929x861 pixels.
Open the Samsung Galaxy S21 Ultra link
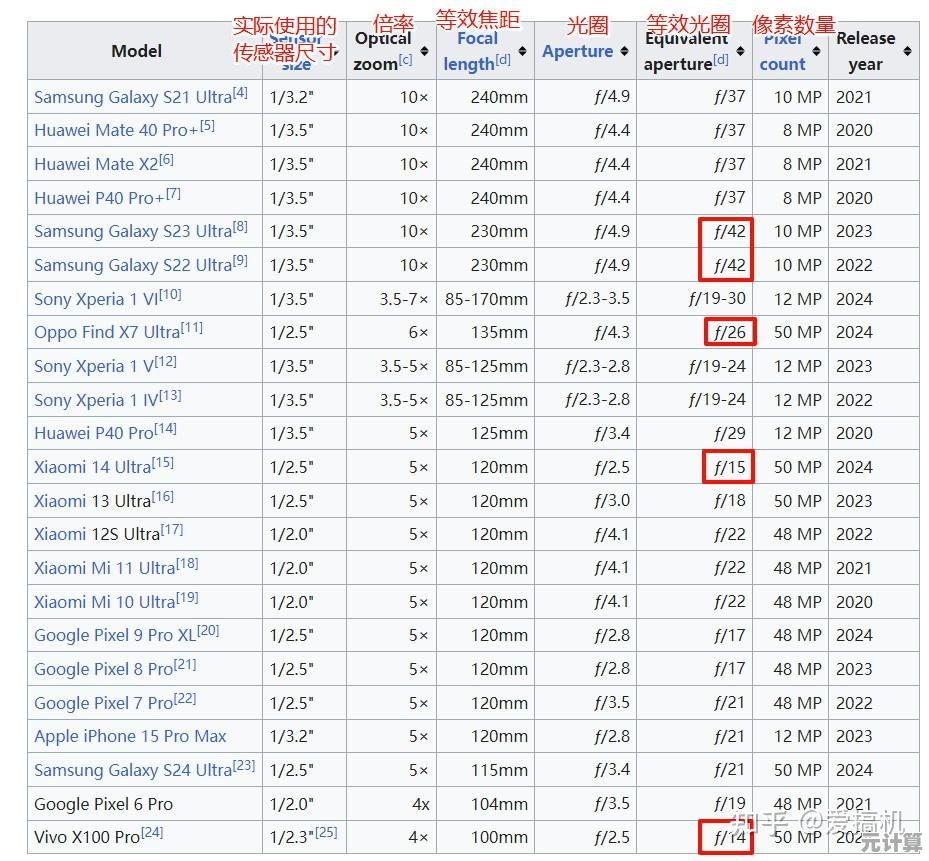132,98
